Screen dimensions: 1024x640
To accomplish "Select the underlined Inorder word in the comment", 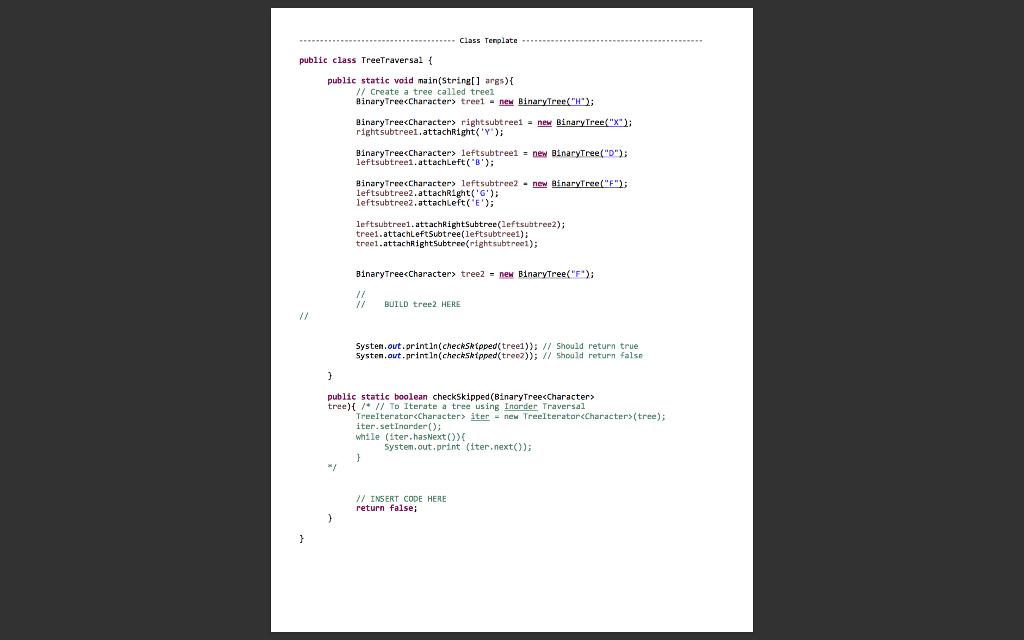I will point(520,406).
